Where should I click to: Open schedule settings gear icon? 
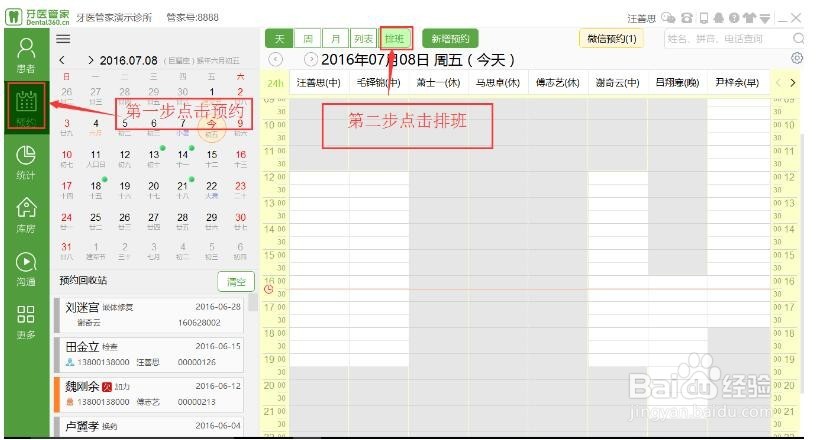tap(796, 58)
